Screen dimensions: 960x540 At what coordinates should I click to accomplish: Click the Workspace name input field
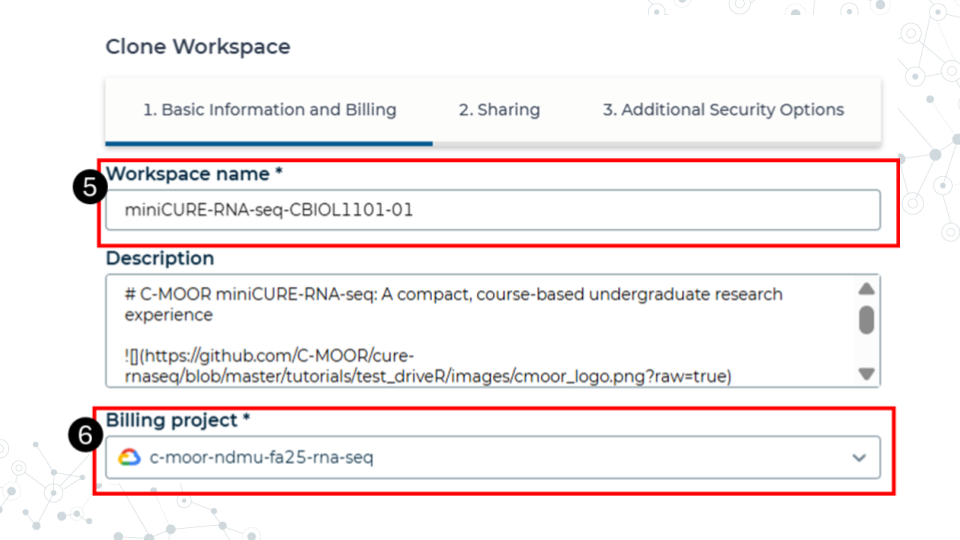click(x=493, y=210)
